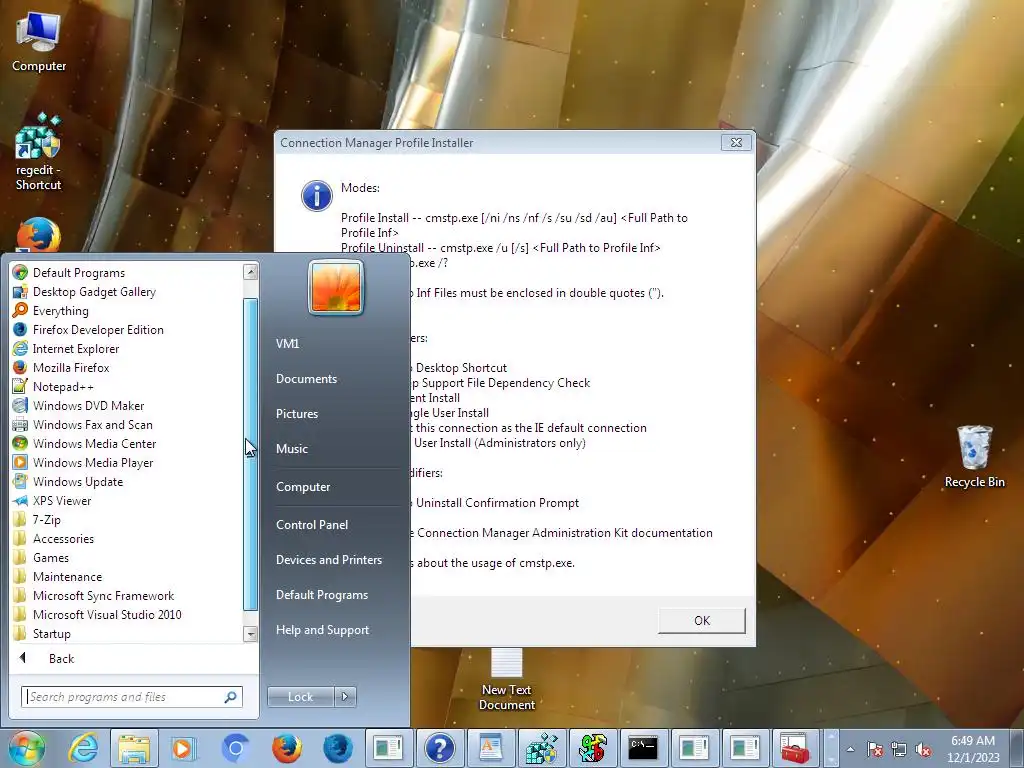Open Devices and Printers
The width and height of the screenshot is (1024, 768).
click(x=328, y=560)
